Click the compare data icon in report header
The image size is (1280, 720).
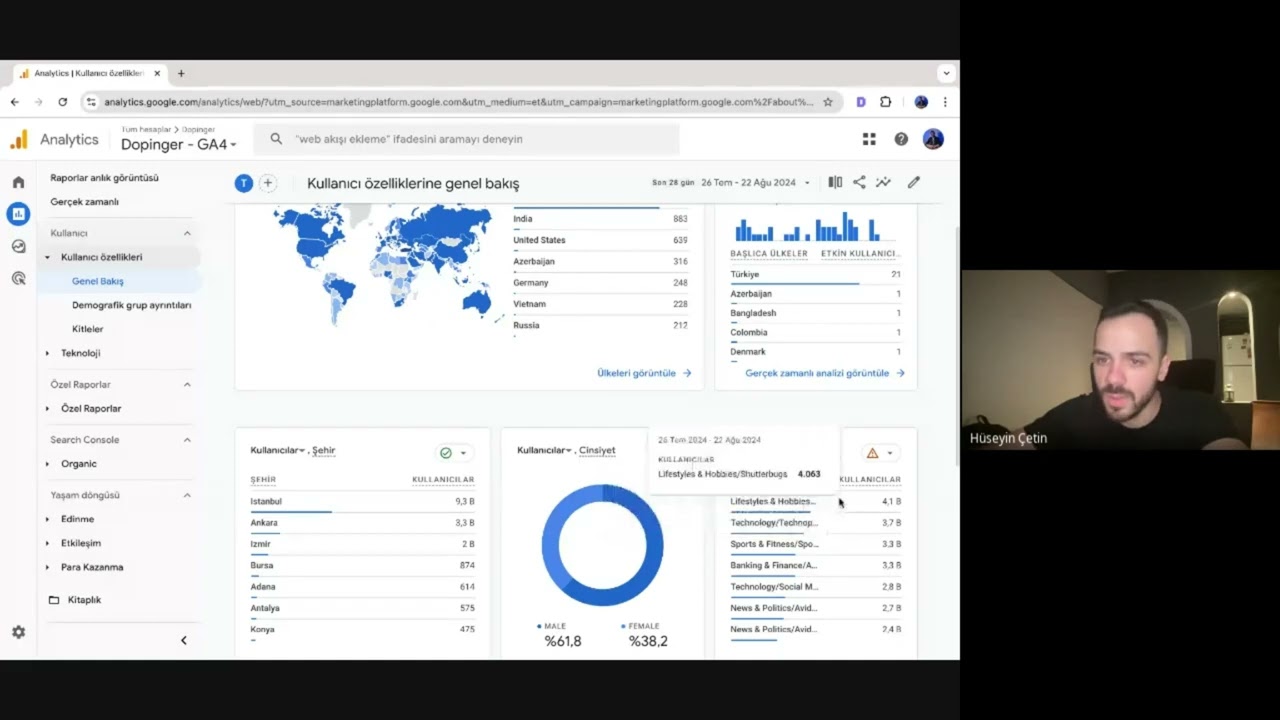coord(835,182)
